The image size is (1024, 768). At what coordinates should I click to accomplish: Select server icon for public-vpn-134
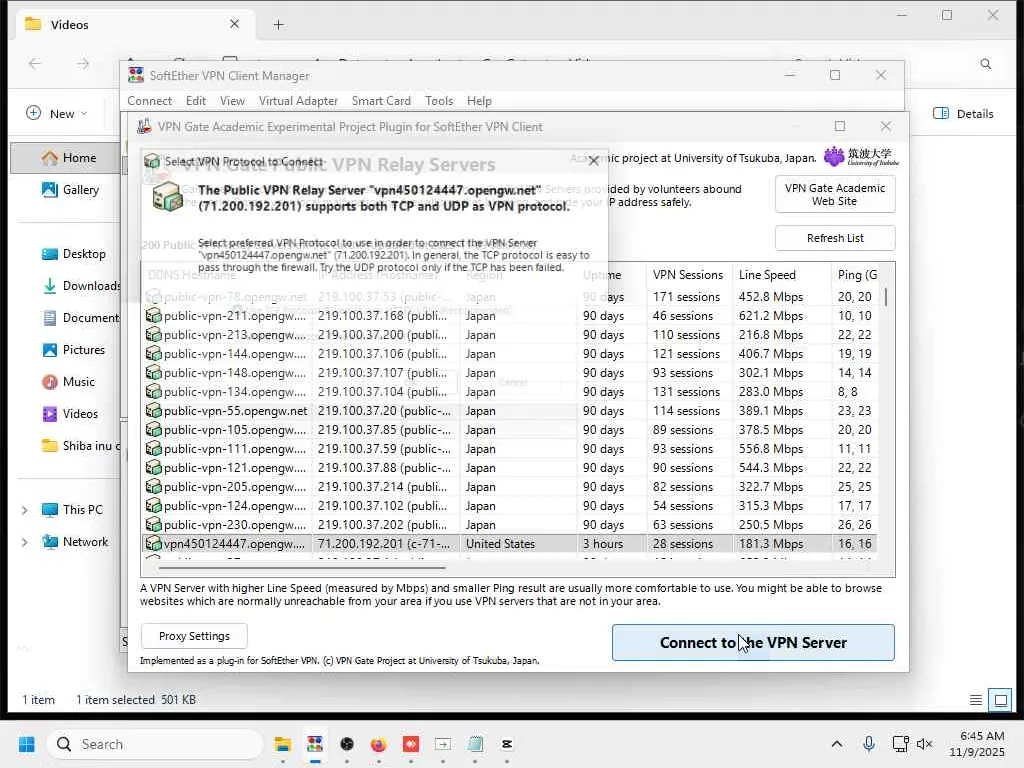(153, 391)
